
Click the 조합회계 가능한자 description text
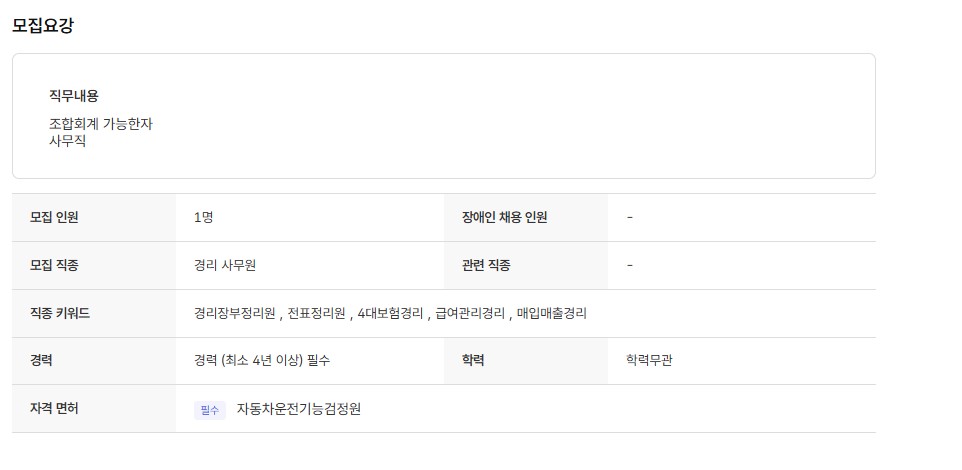tap(101, 124)
